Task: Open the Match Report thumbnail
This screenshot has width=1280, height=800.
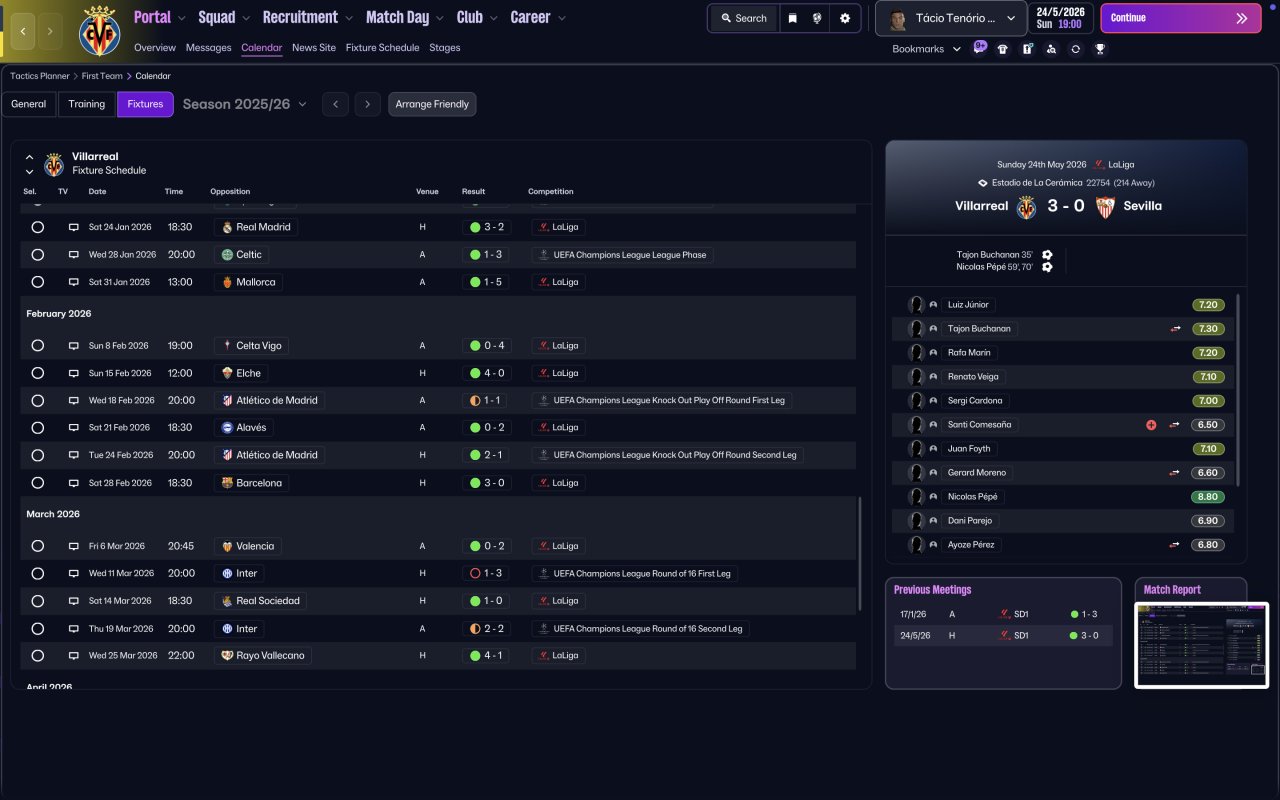Action: (x=1202, y=645)
